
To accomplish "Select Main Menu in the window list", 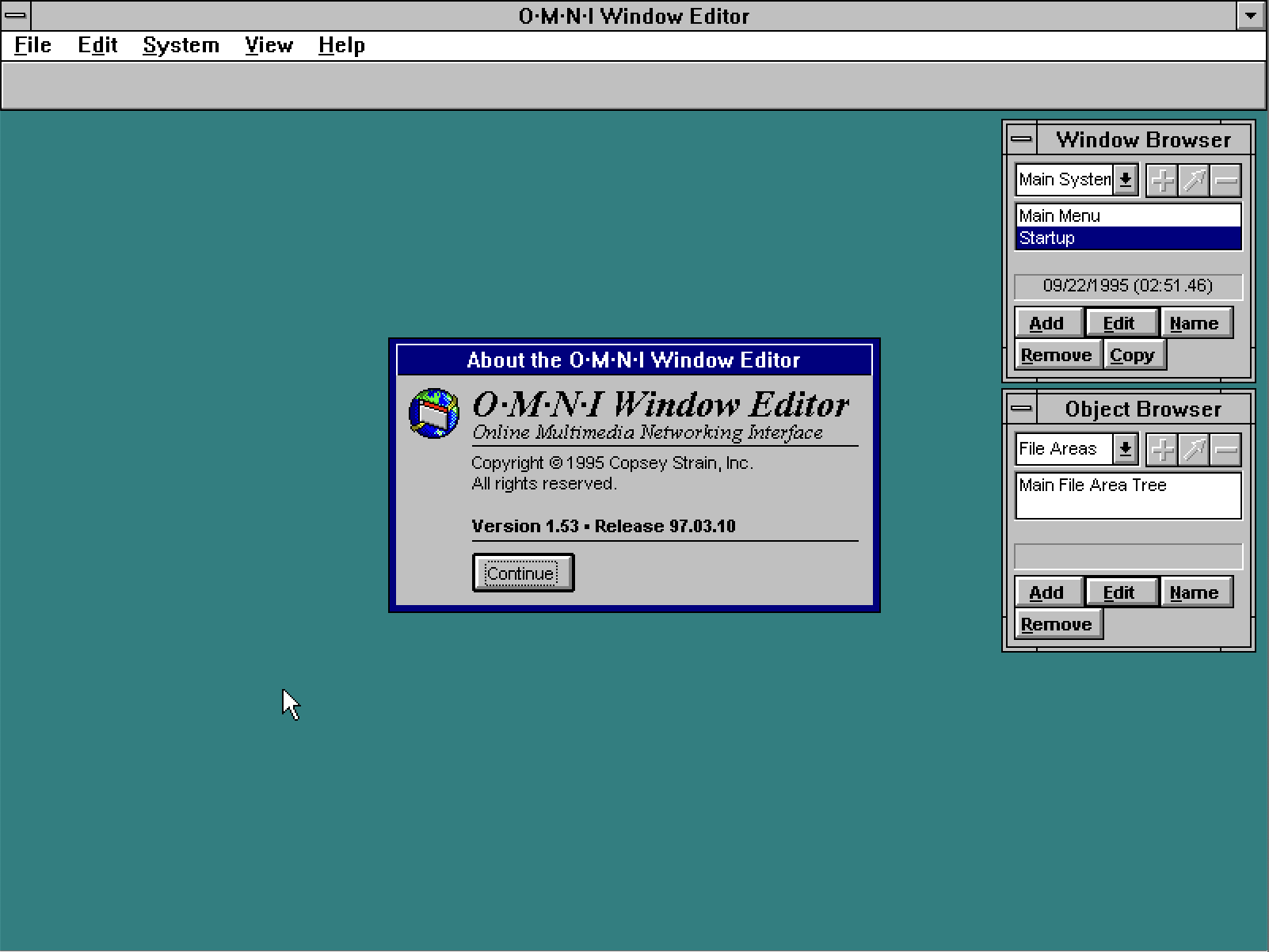I will 1128,215.
